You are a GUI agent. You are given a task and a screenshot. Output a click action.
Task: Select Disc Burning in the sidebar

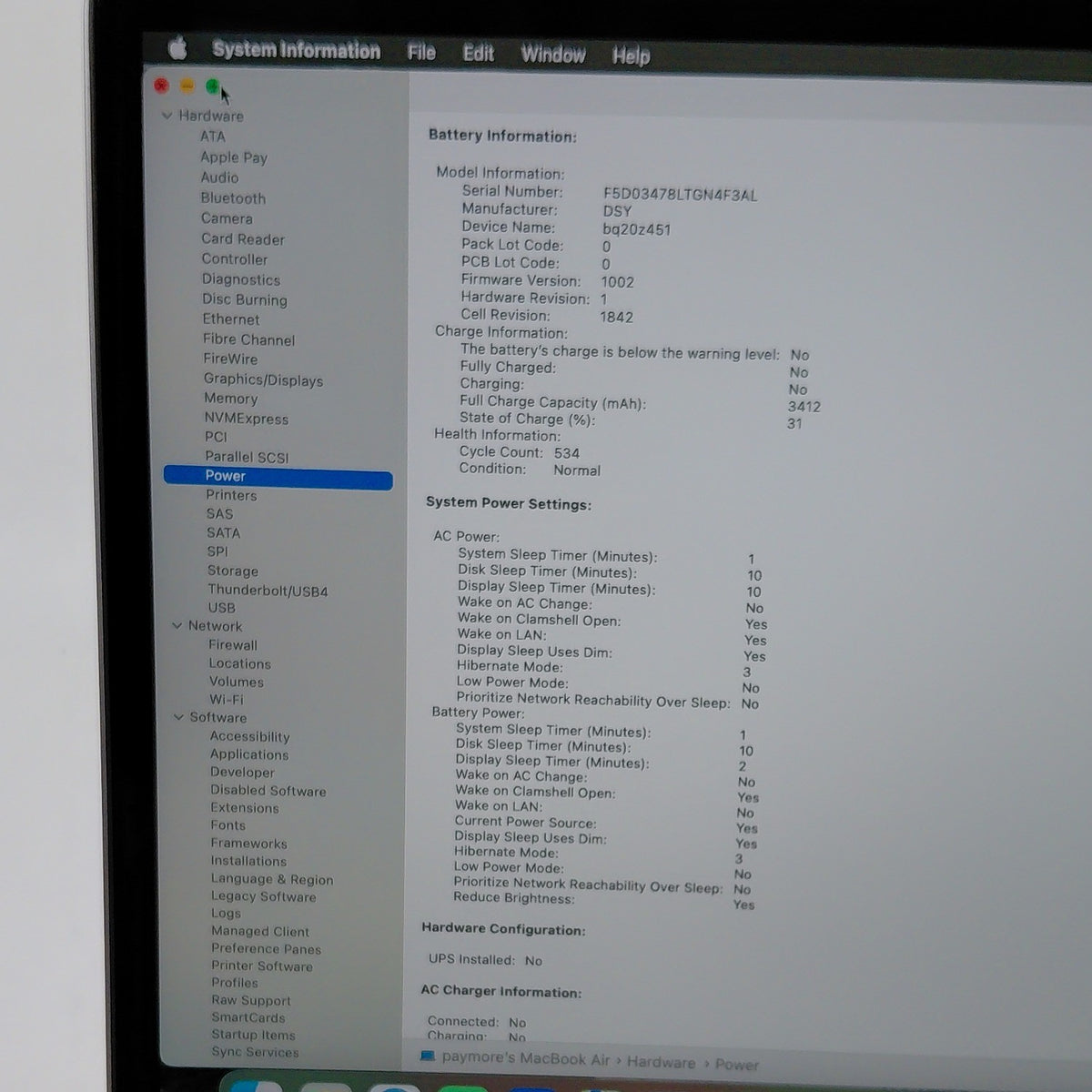coord(245,300)
